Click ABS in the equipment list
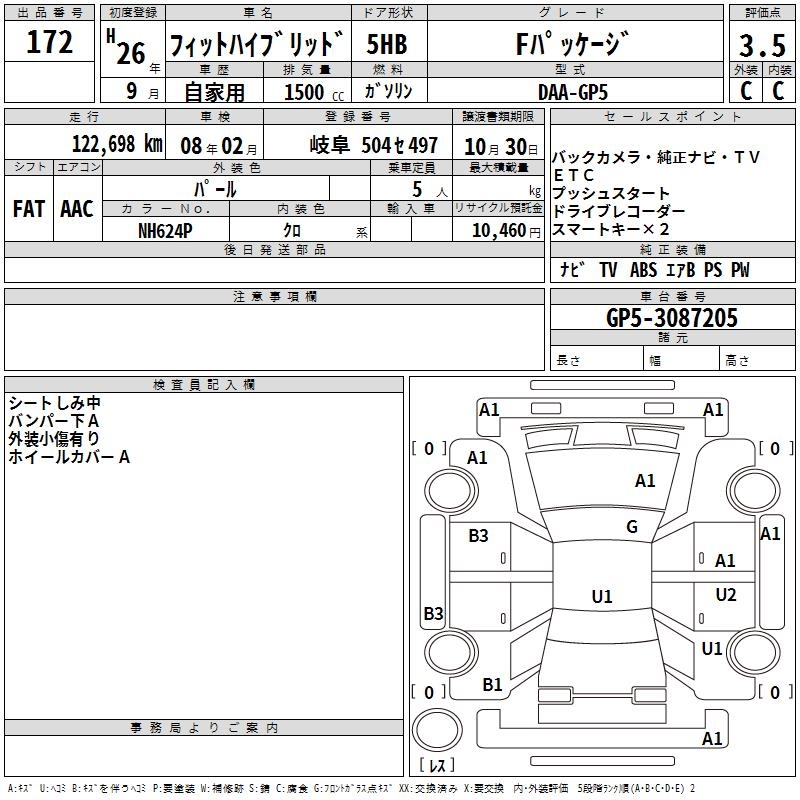The image size is (800, 800). [x=643, y=270]
